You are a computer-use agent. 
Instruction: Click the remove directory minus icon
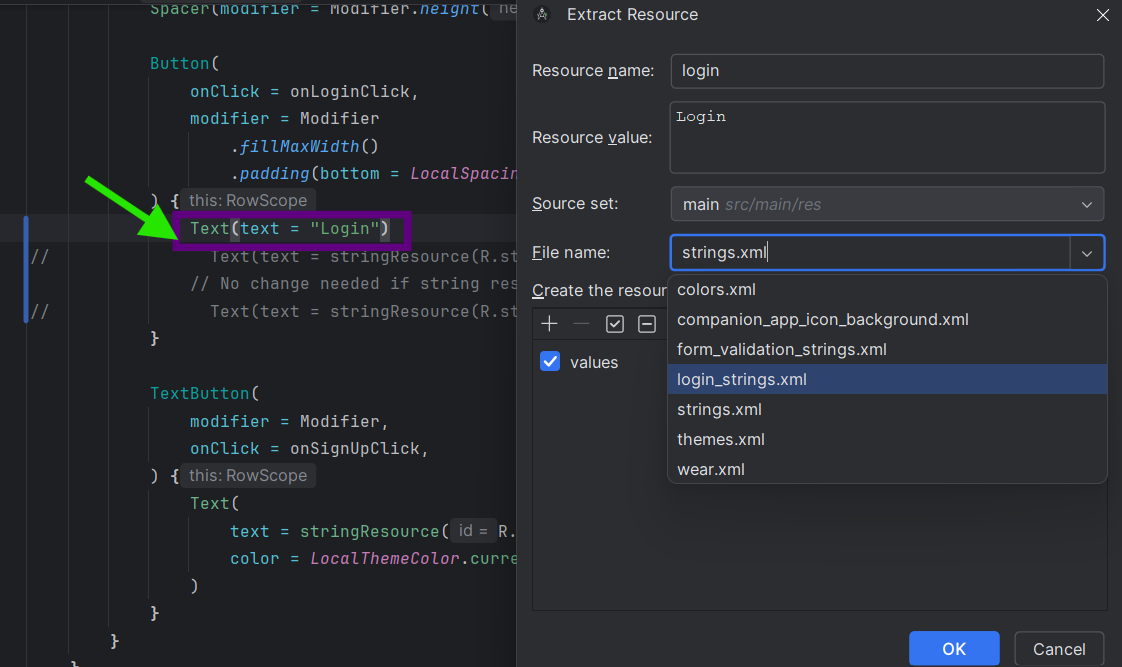click(x=581, y=324)
